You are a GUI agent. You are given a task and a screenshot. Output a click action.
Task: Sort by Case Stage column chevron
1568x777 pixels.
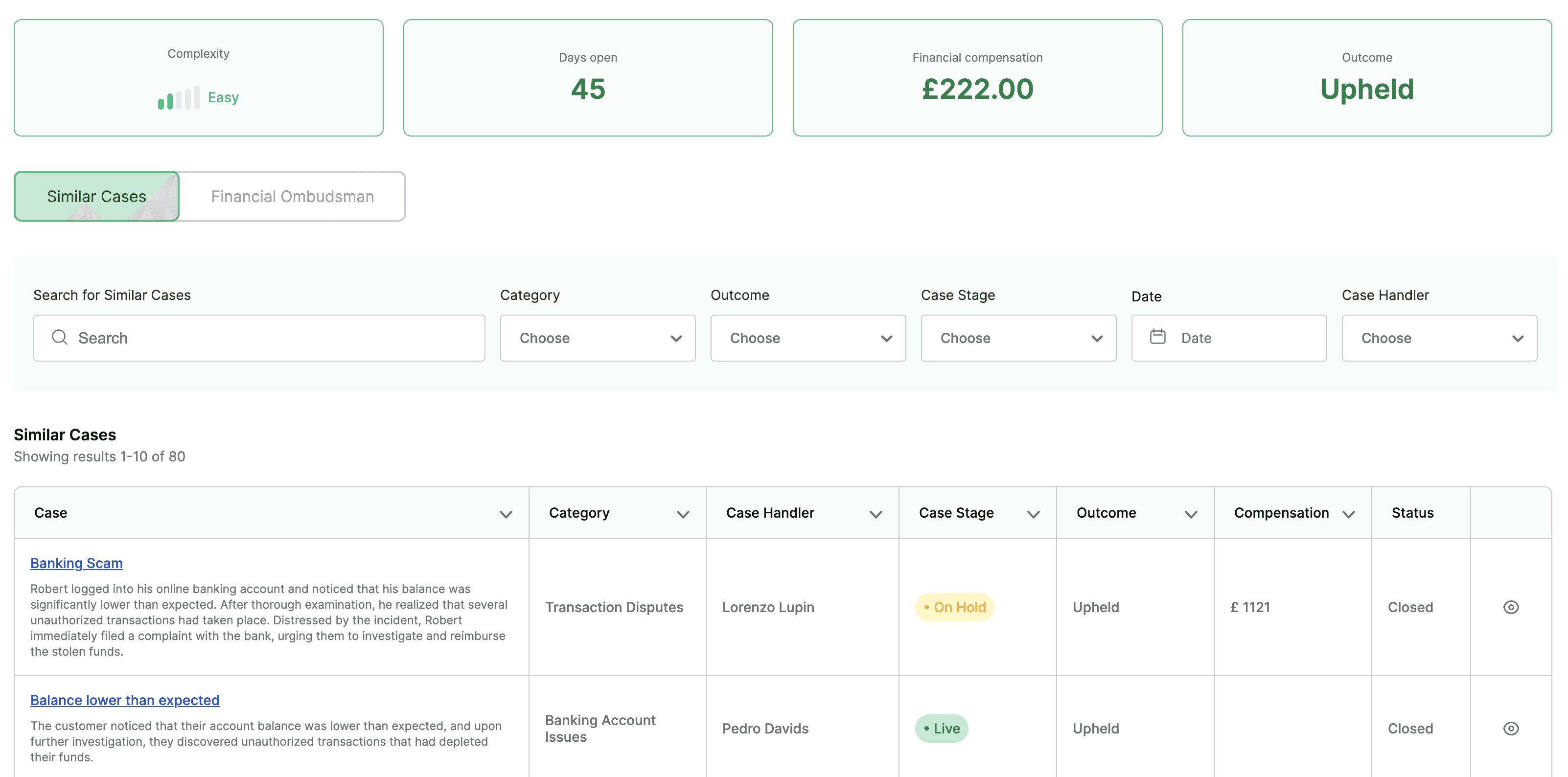pyautogui.click(x=1033, y=514)
